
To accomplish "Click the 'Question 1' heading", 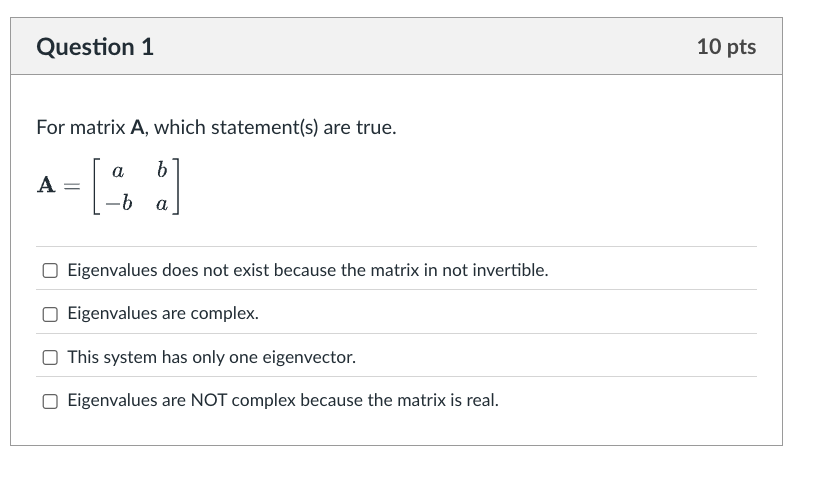I will [x=95, y=47].
